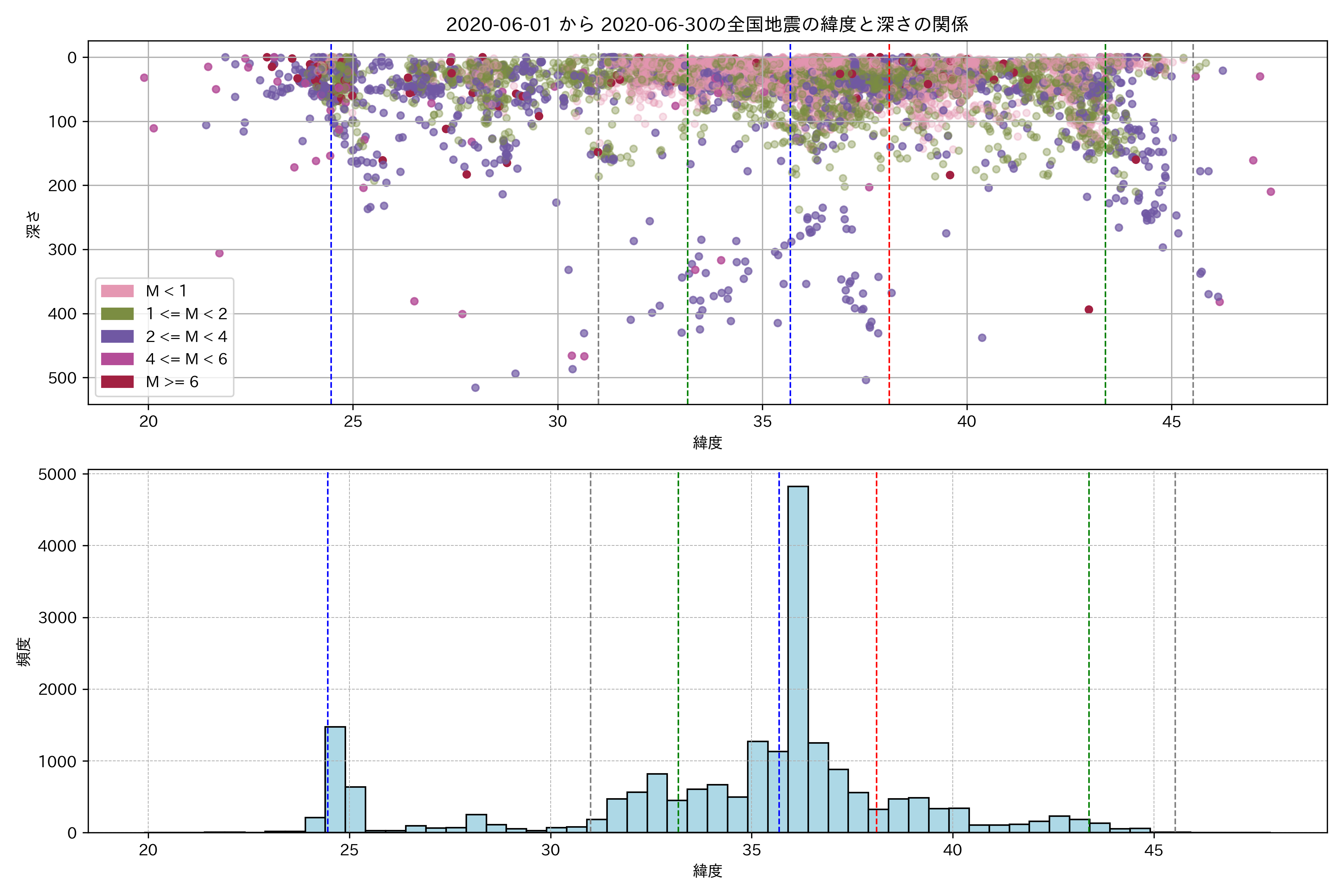Click the dark red M >= 6 legend swatch
The height and width of the screenshot is (896, 1344).
coord(117,382)
